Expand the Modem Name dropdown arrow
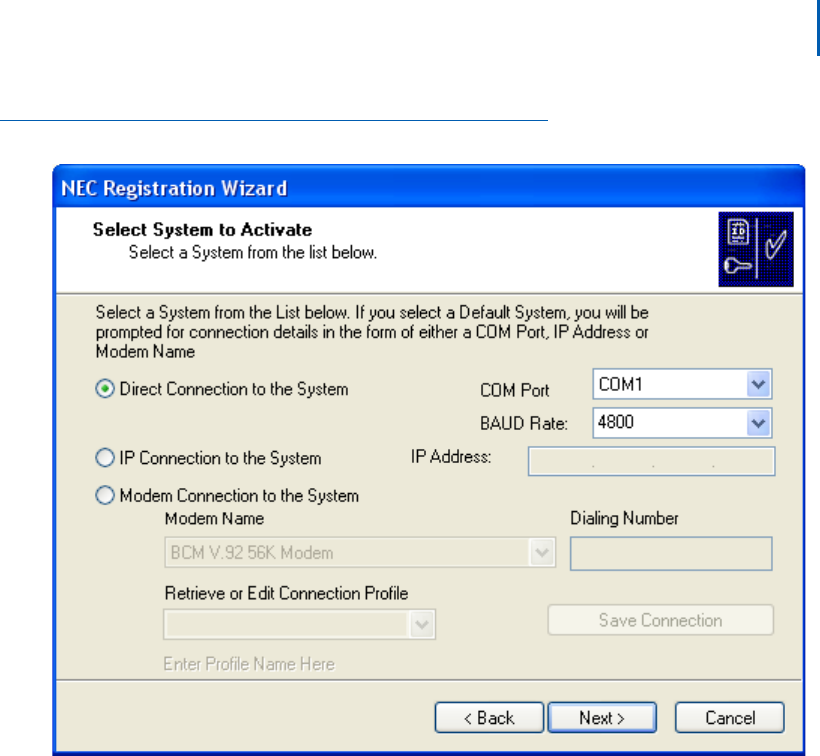The height and width of the screenshot is (756, 820). click(542, 552)
